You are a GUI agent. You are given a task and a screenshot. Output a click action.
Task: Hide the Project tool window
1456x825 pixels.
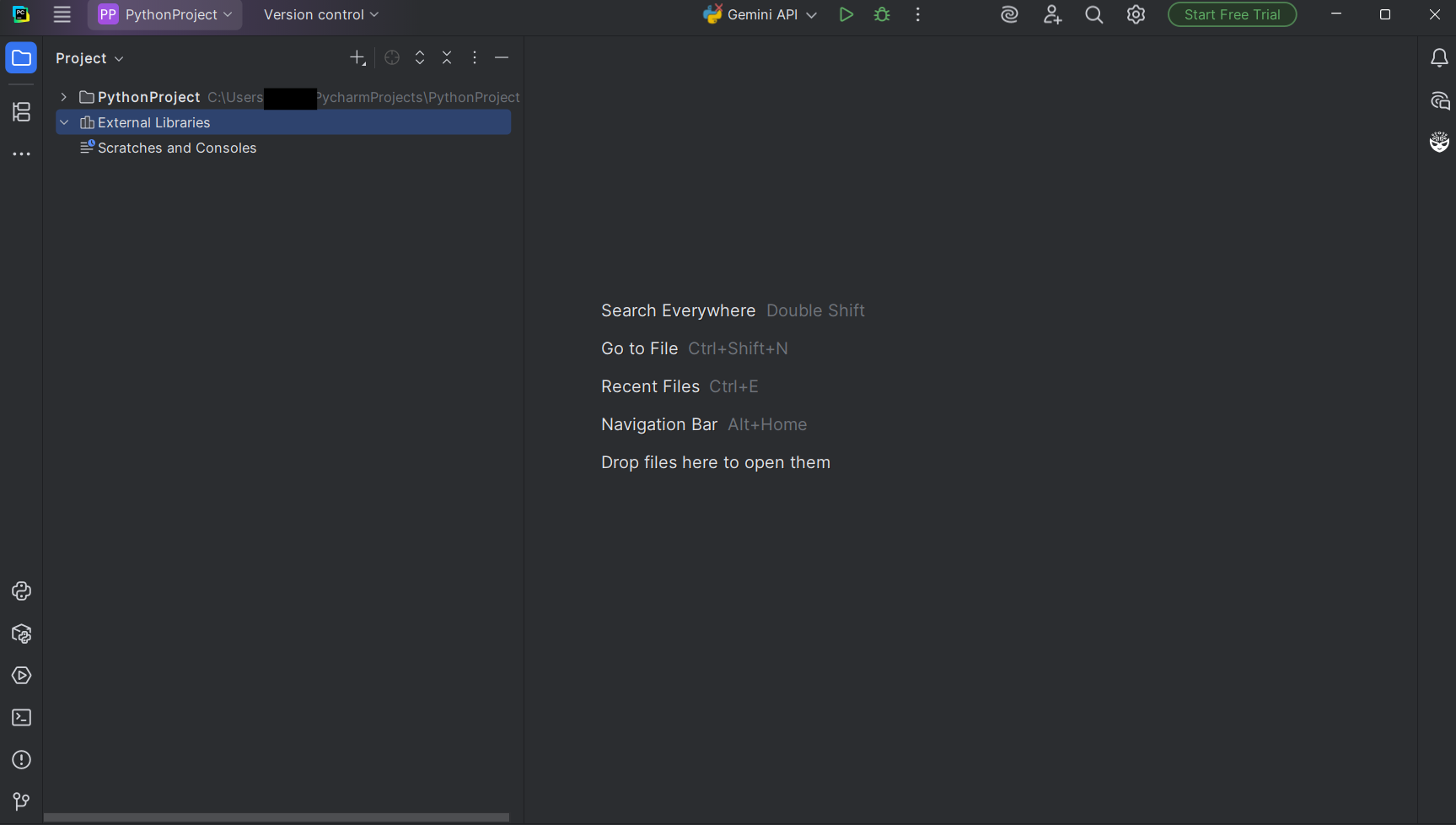[x=502, y=57]
